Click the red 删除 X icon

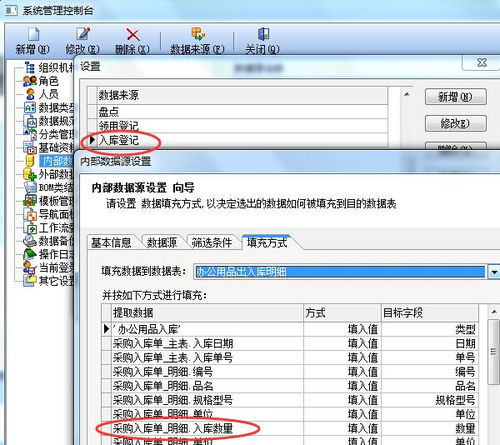tap(133, 35)
